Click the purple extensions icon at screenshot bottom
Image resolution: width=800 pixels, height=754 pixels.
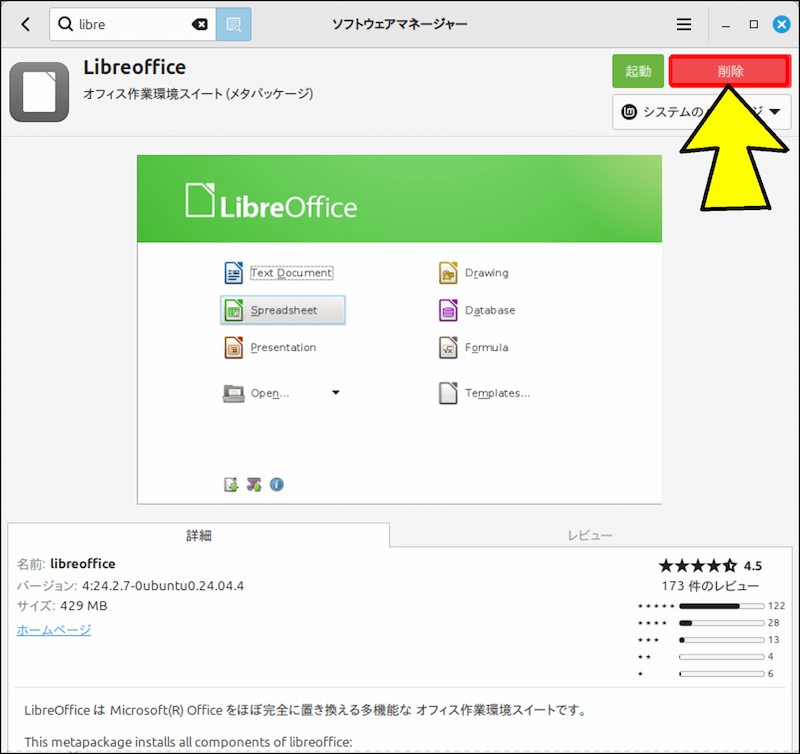pos(252,484)
